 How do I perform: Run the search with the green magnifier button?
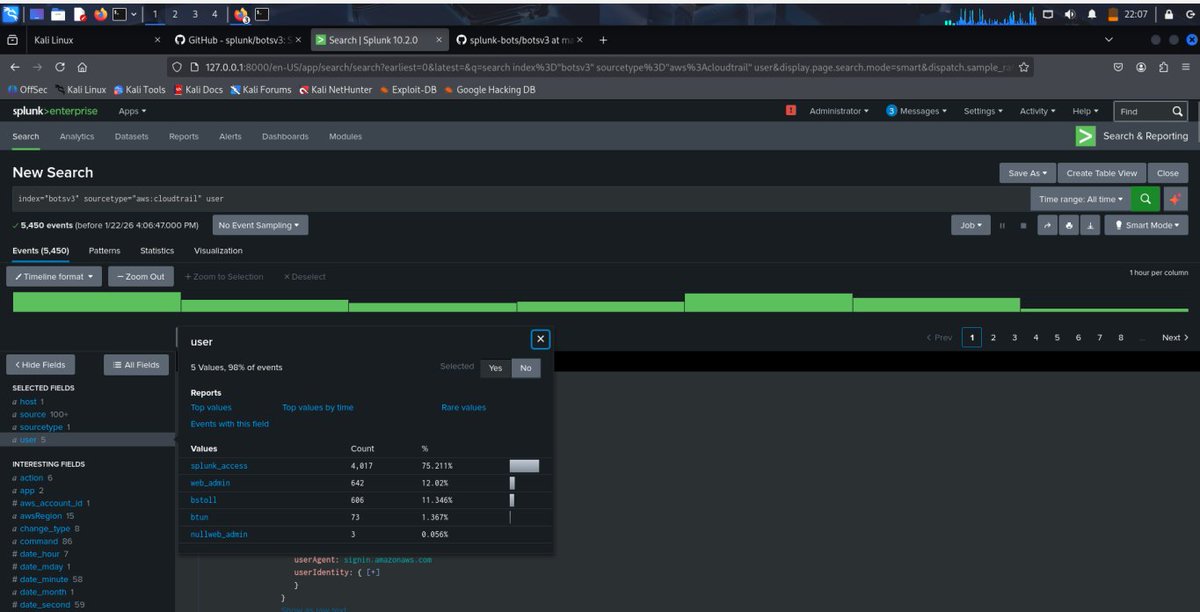tap(1145, 199)
